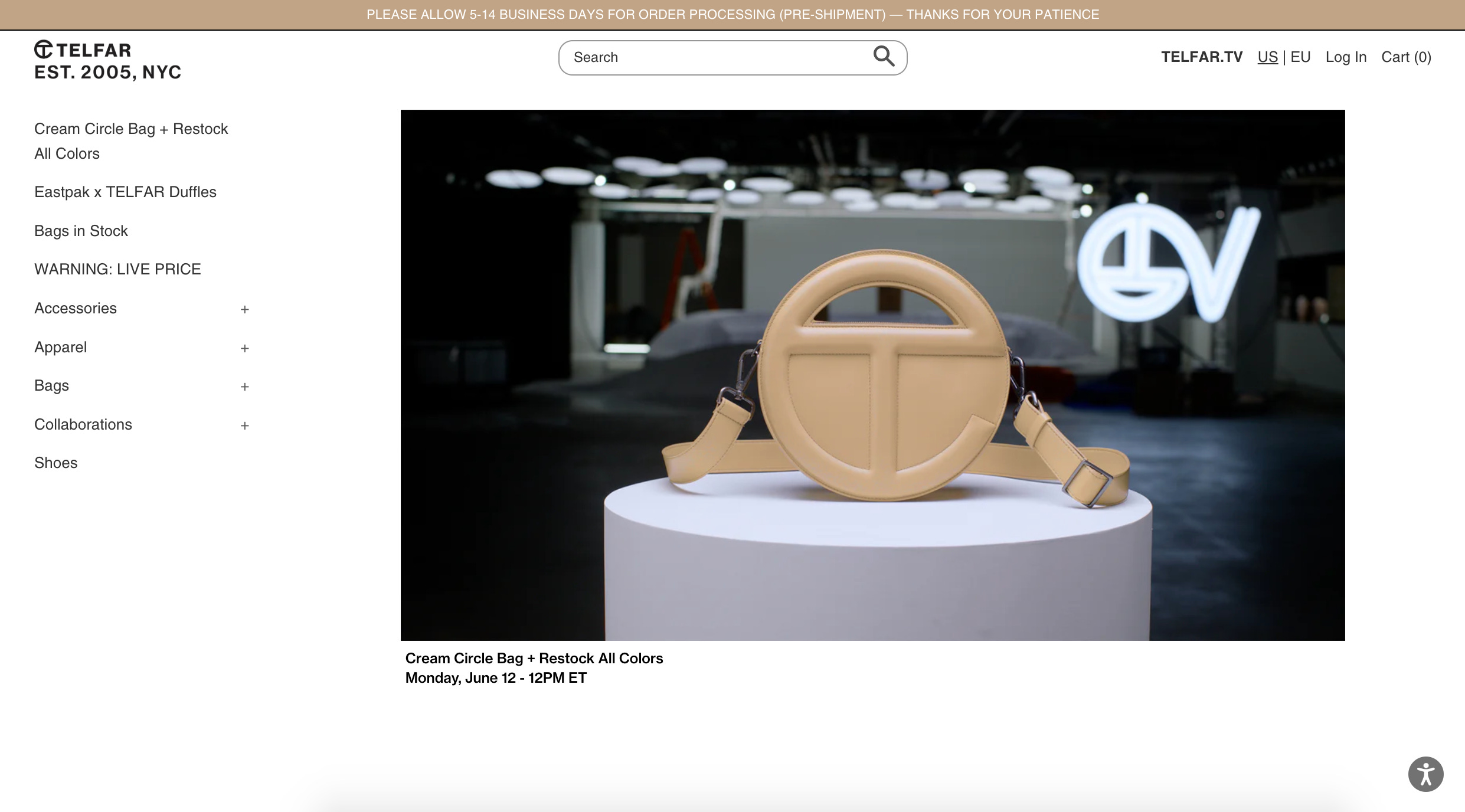Click the order processing announcement banner
Screen dimensions: 1465x812
tap(732, 15)
